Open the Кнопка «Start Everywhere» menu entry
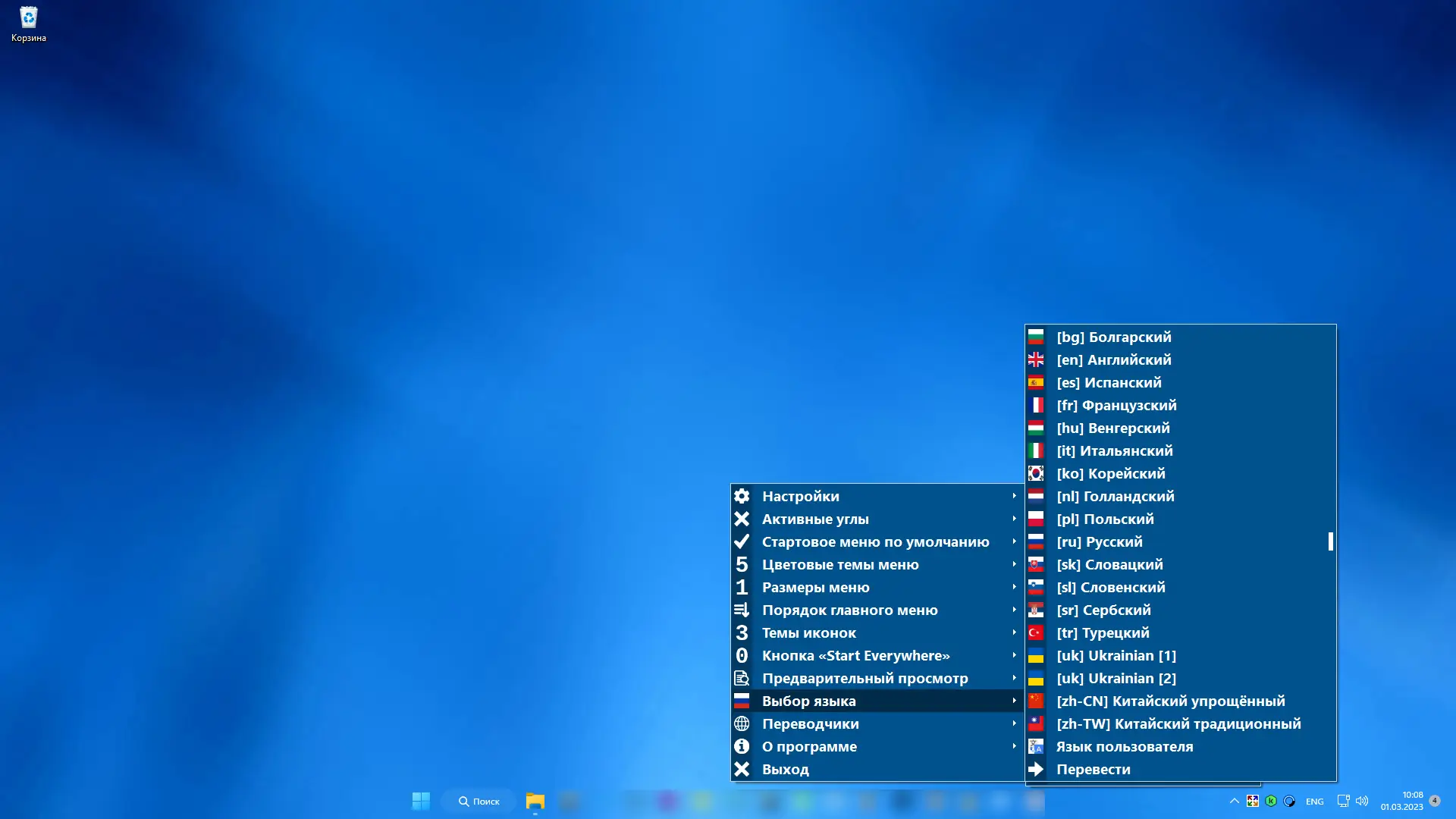The height and width of the screenshot is (819, 1456). tap(855, 655)
